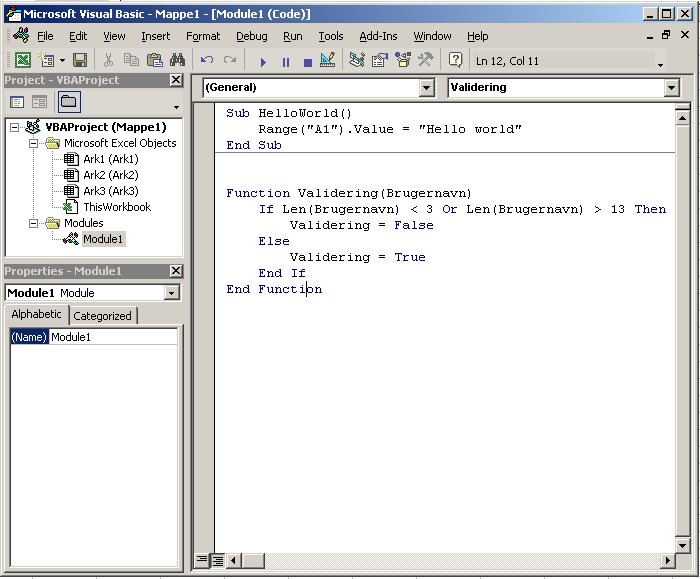This screenshot has width=700, height=579.
Task: Run the macro with the play icon
Action: coord(264,61)
